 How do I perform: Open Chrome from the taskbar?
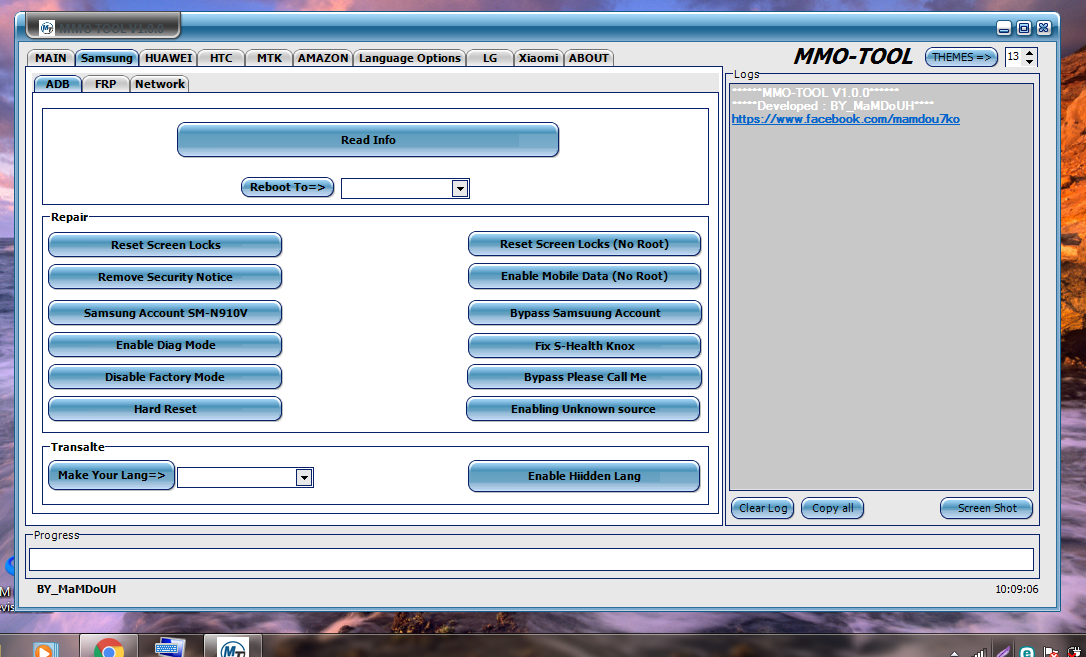[x=109, y=648]
